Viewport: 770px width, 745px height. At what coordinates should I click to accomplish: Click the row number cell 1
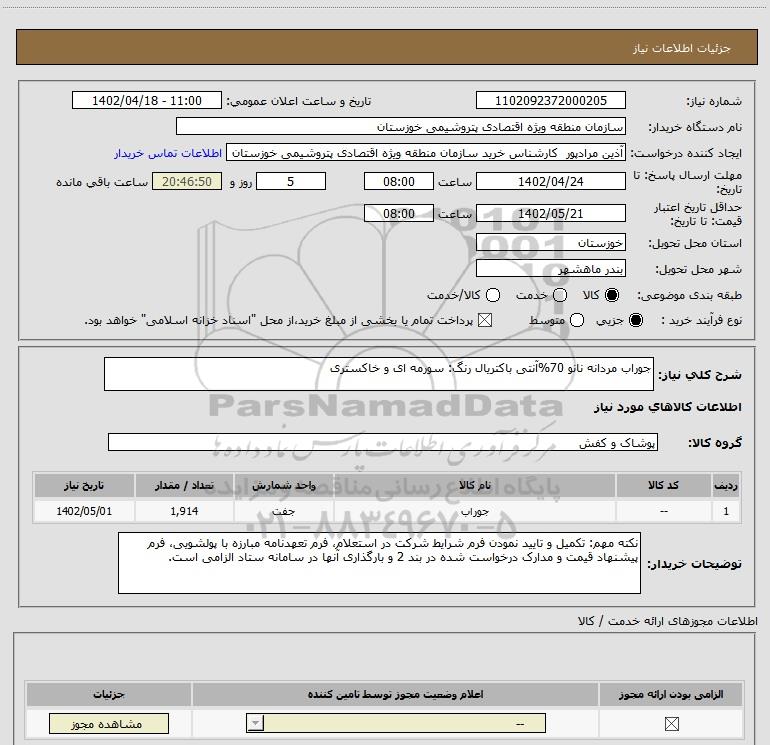click(x=726, y=511)
